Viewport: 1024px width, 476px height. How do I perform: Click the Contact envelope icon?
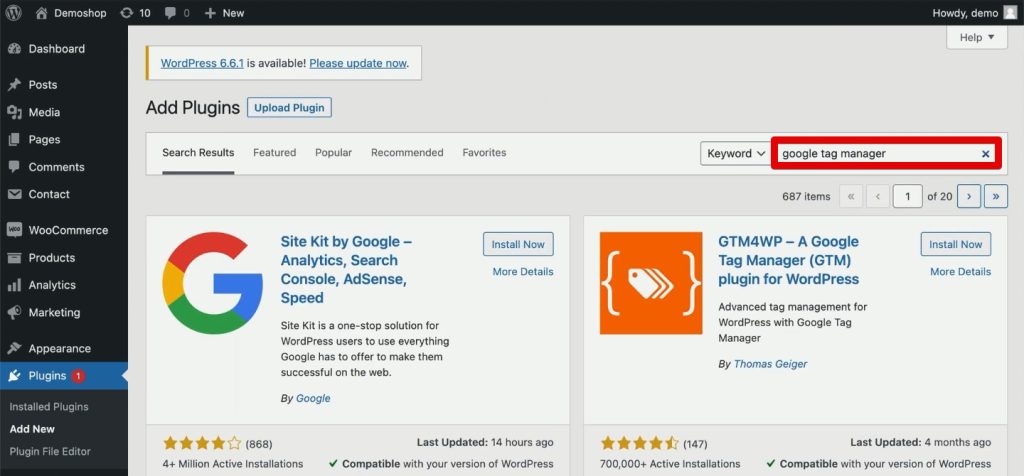pyautogui.click(x=14, y=195)
